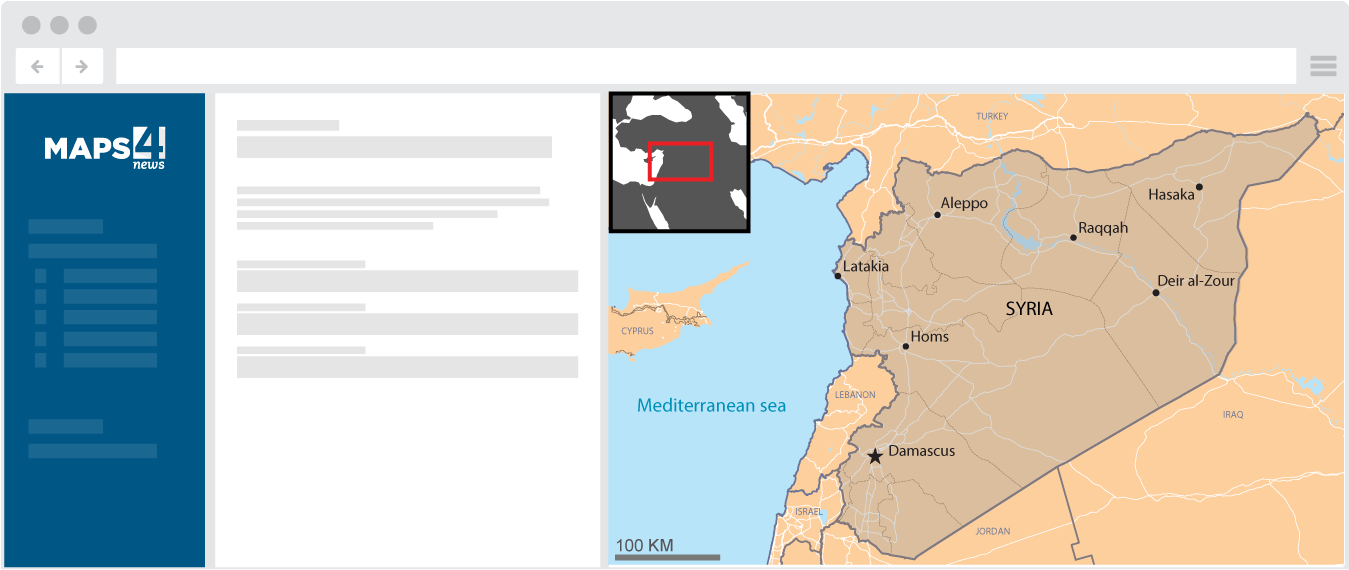Image resolution: width=1349 pixels, height=570 pixels.
Task: Click the 100 KM scale bar
Action: click(x=667, y=556)
